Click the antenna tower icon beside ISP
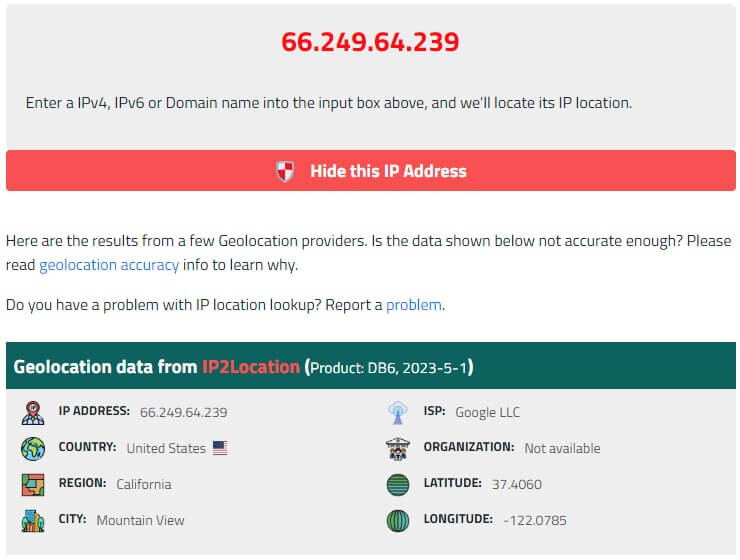 pyautogui.click(x=398, y=412)
